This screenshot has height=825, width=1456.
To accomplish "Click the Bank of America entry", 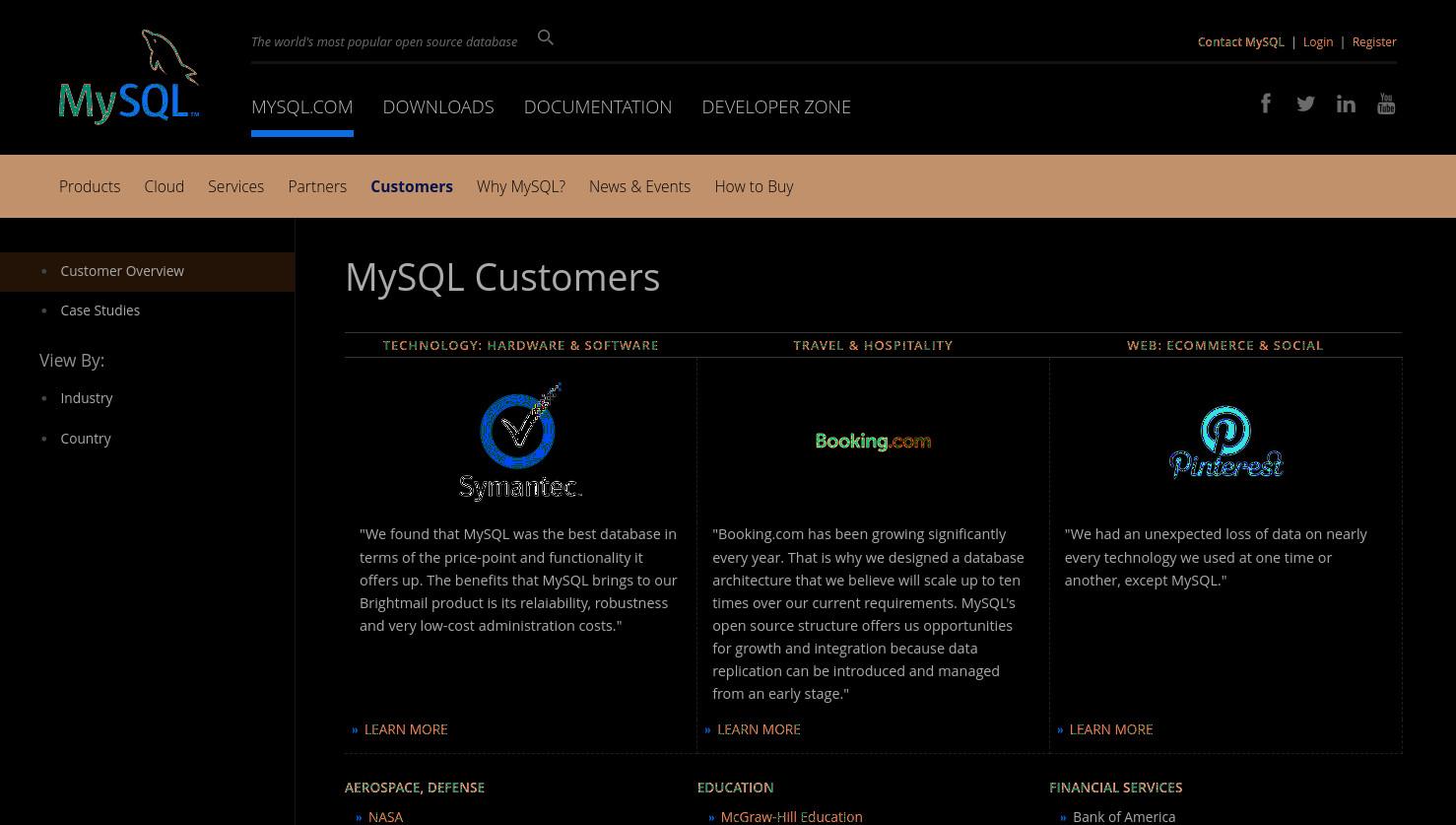I will tap(1124, 817).
